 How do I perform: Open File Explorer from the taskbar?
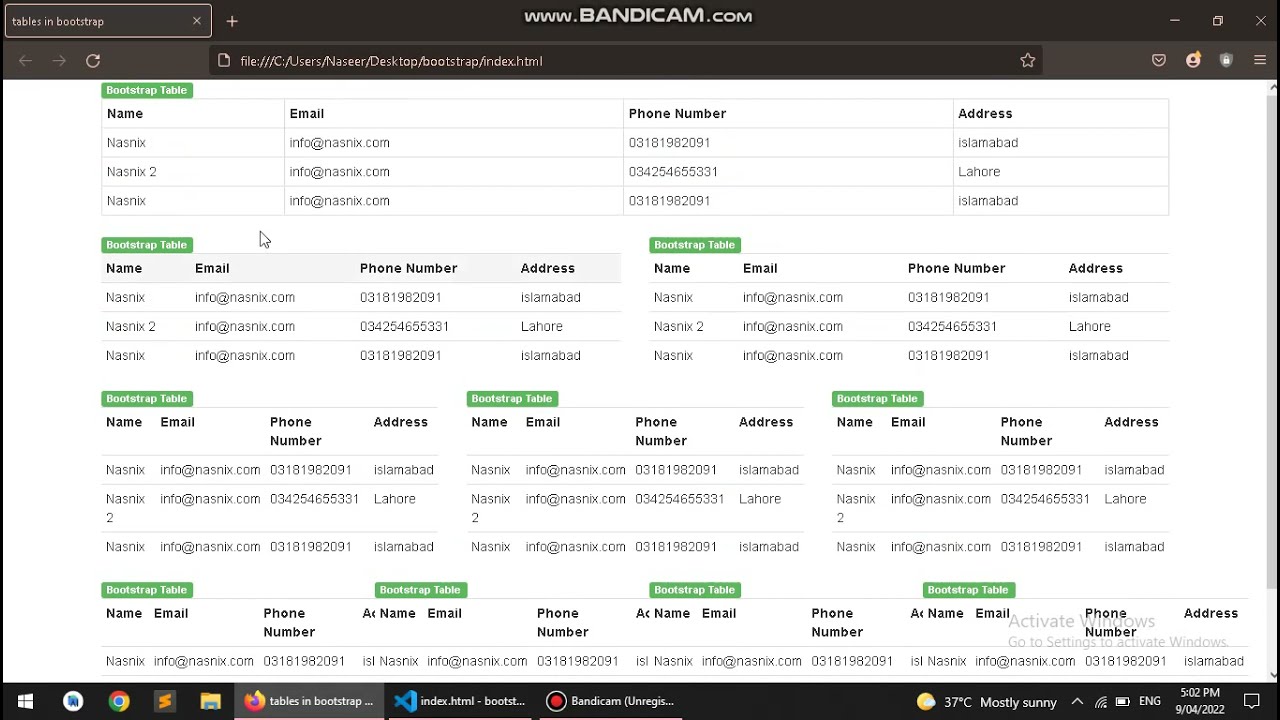(x=210, y=701)
